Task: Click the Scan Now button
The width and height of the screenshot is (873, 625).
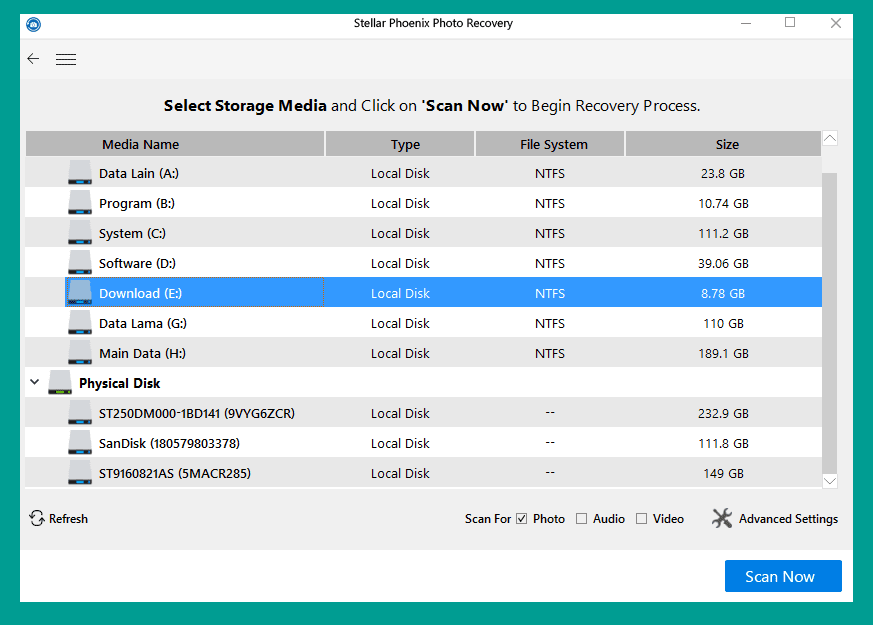Action: (x=783, y=576)
